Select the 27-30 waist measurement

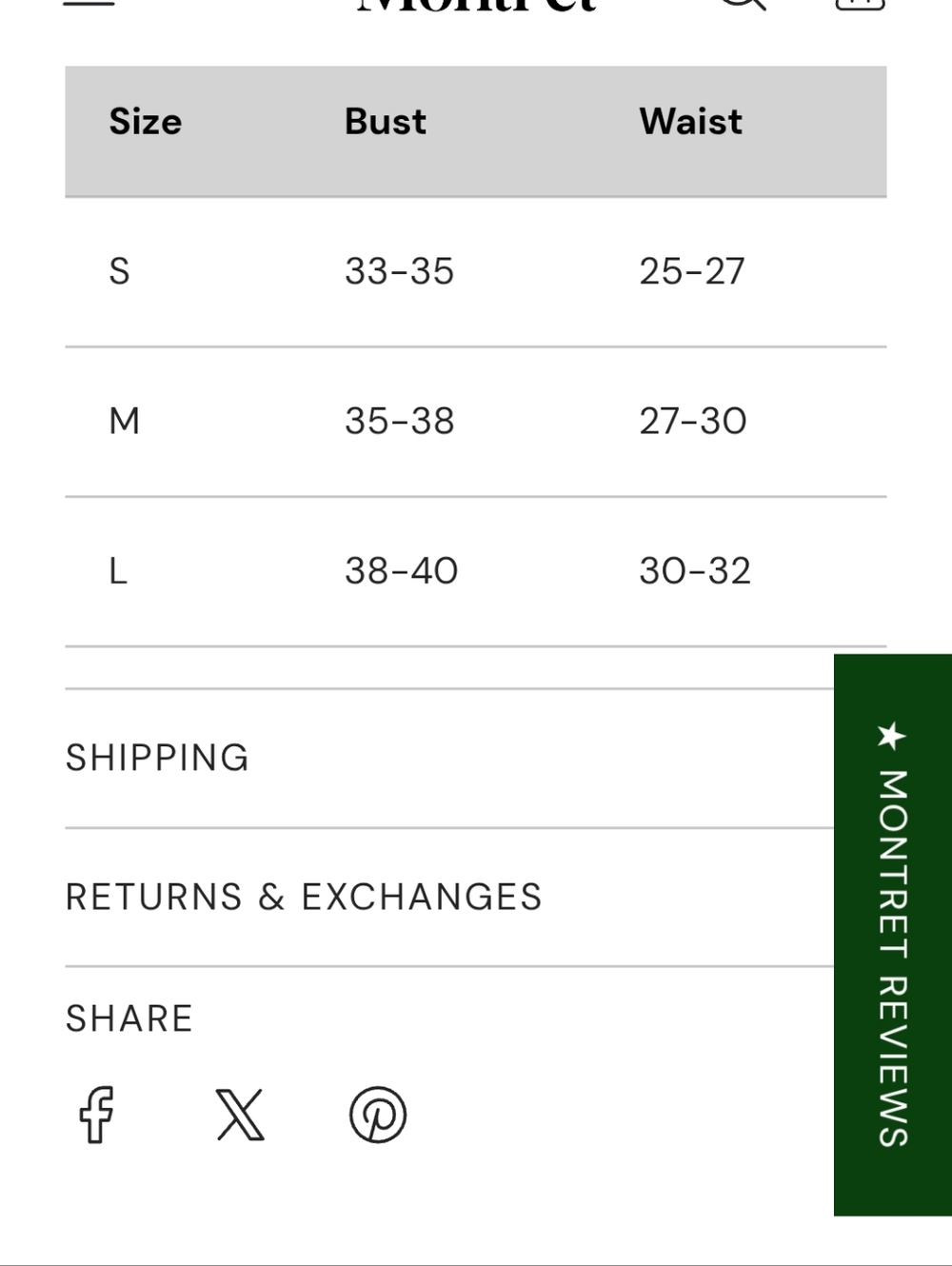(x=693, y=421)
